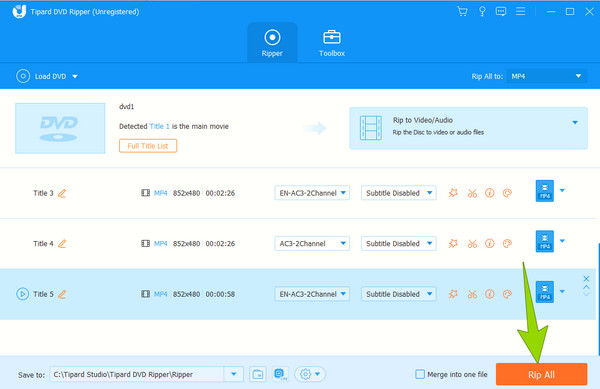This screenshot has height=389, width=600.
Task: Toggle the hardware acceleration chip icon
Action: tap(280, 374)
